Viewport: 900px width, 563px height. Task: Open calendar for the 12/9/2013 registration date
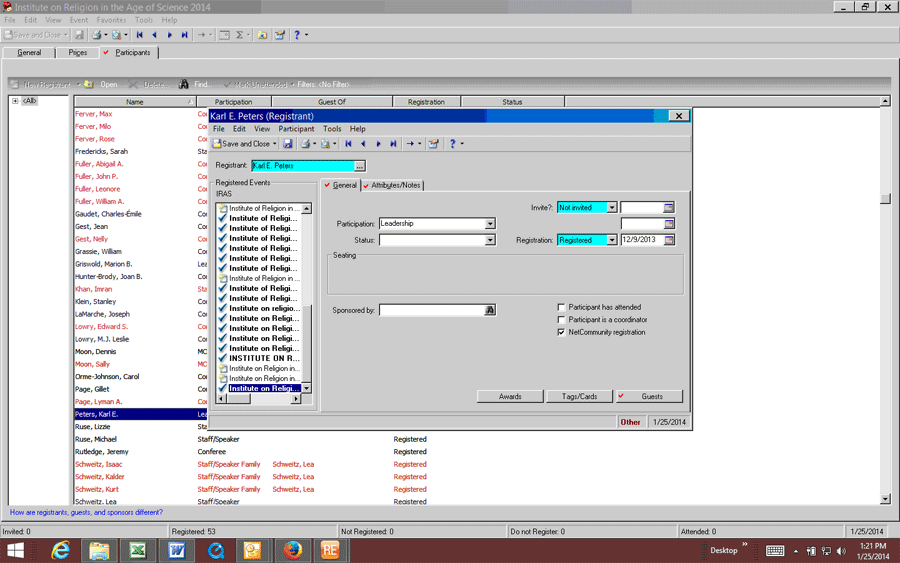point(669,240)
